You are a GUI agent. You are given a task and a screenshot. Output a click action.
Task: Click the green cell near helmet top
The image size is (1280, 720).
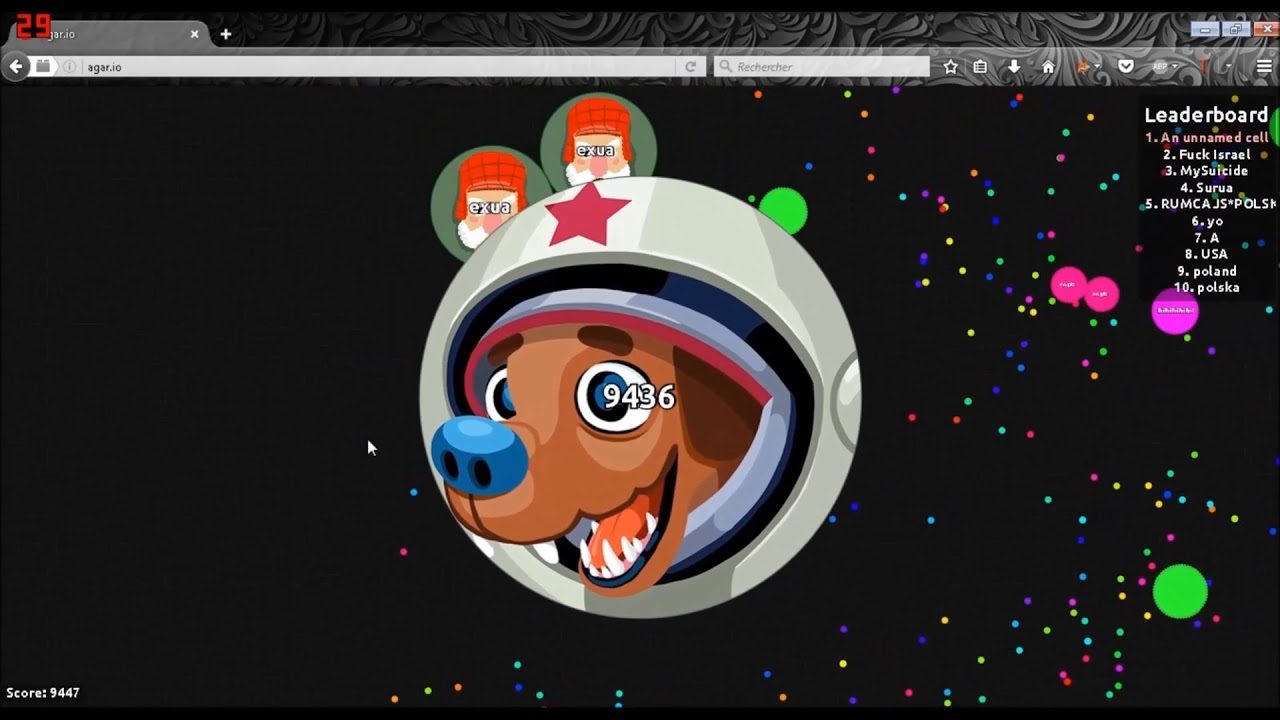click(x=783, y=211)
